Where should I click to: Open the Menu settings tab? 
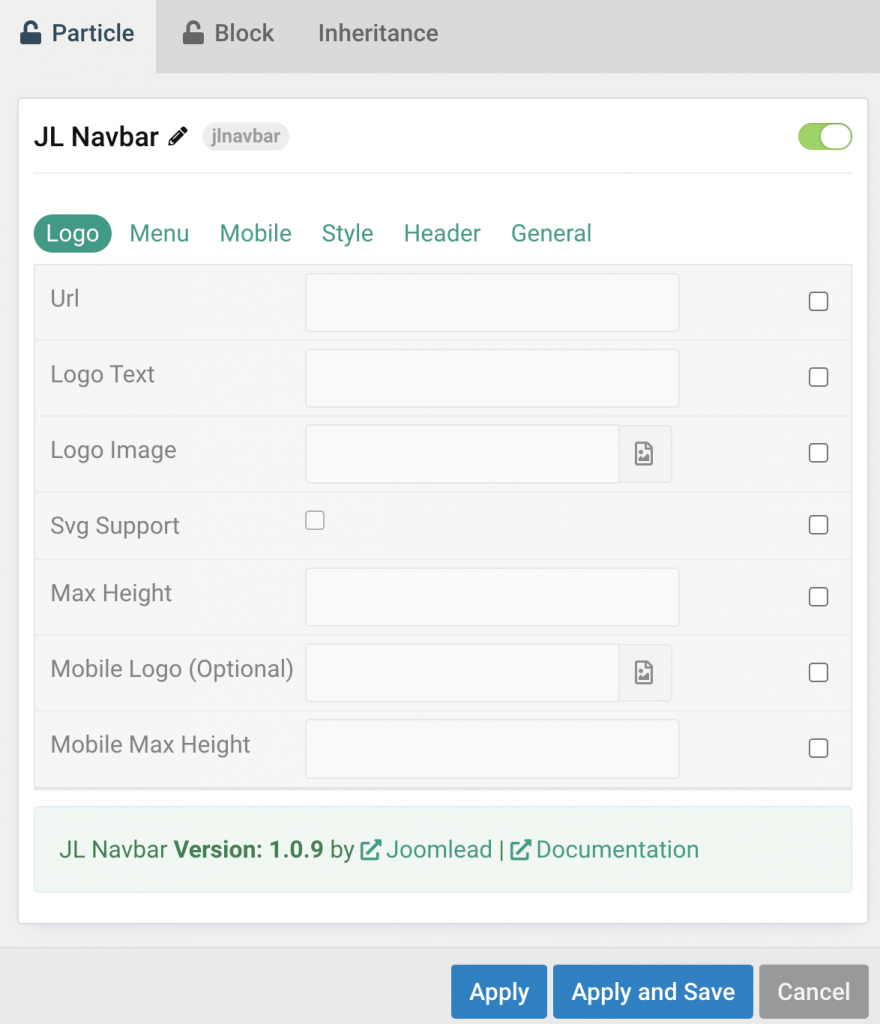pyautogui.click(x=159, y=234)
